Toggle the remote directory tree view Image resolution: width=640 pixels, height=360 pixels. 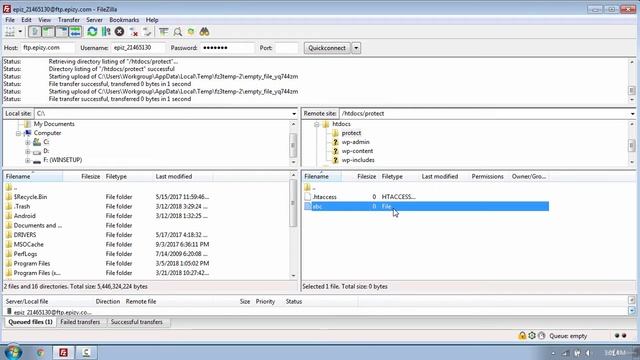(x=62, y=32)
